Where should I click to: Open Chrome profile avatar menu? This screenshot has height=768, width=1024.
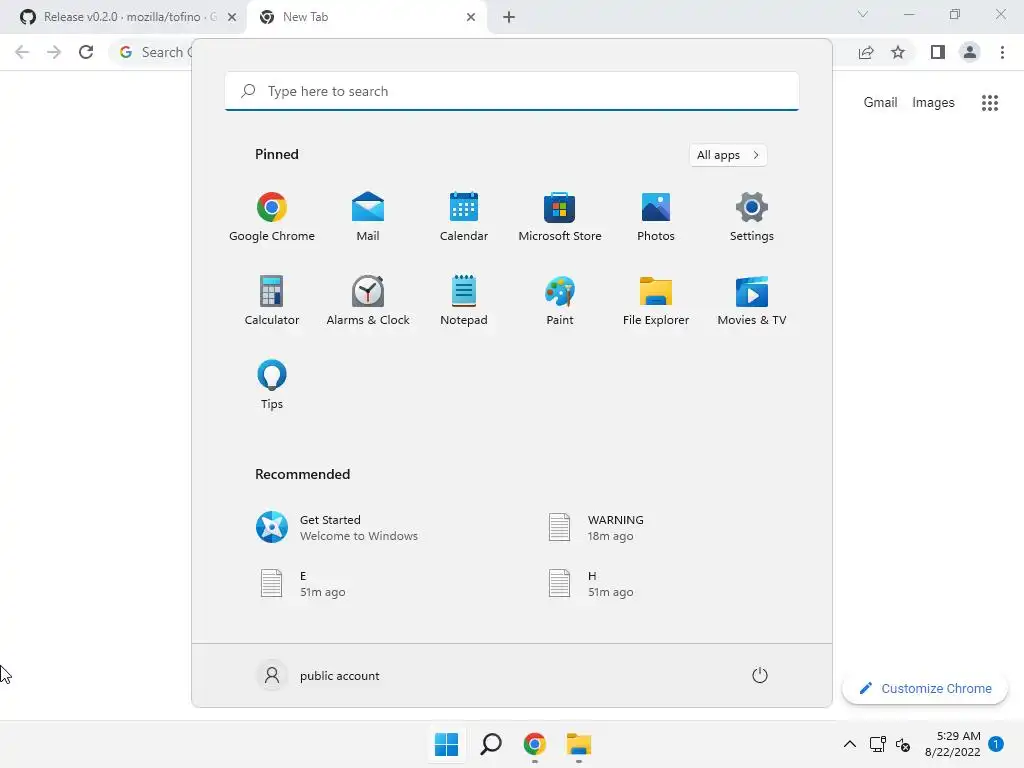(970, 52)
